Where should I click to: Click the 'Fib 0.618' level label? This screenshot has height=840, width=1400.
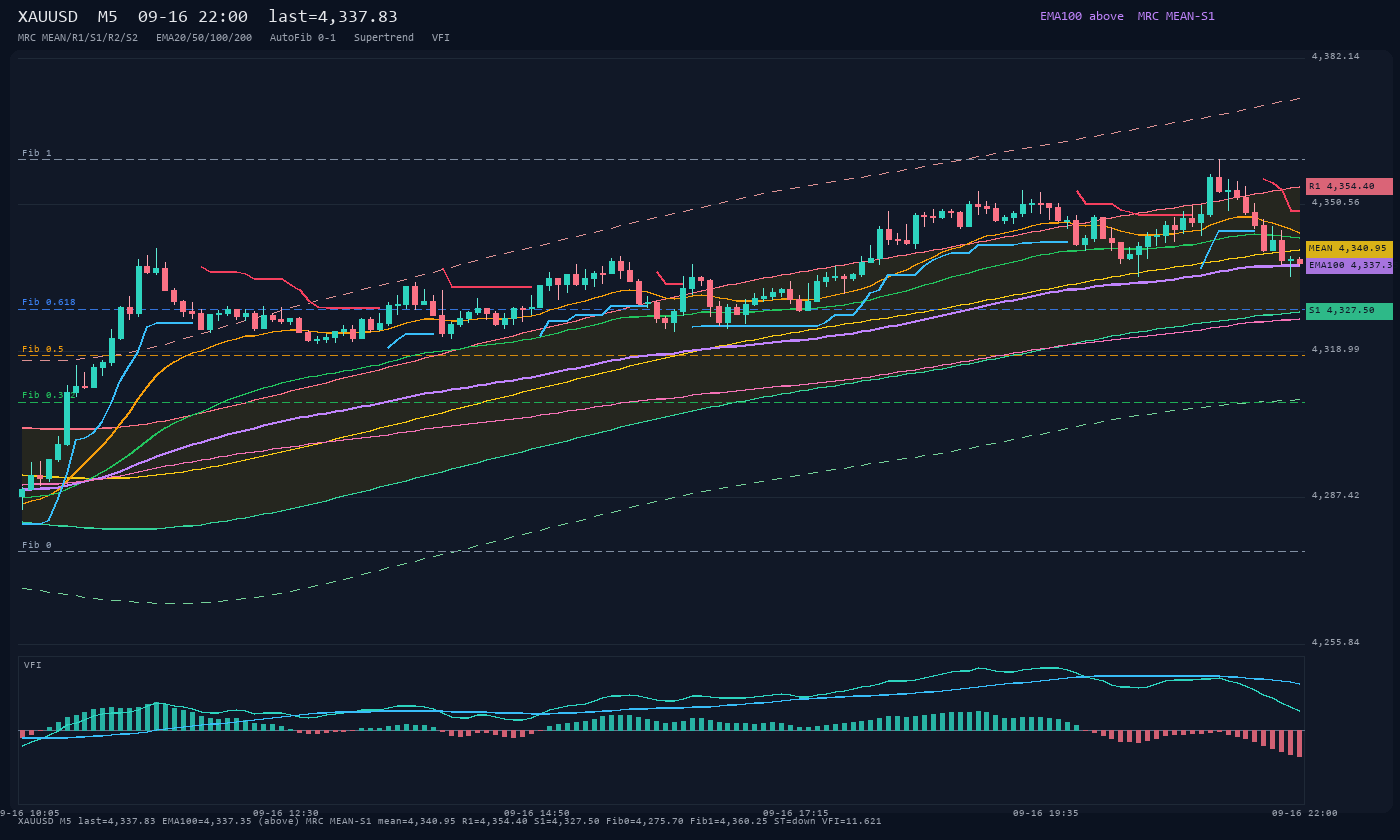pyautogui.click(x=49, y=302)
